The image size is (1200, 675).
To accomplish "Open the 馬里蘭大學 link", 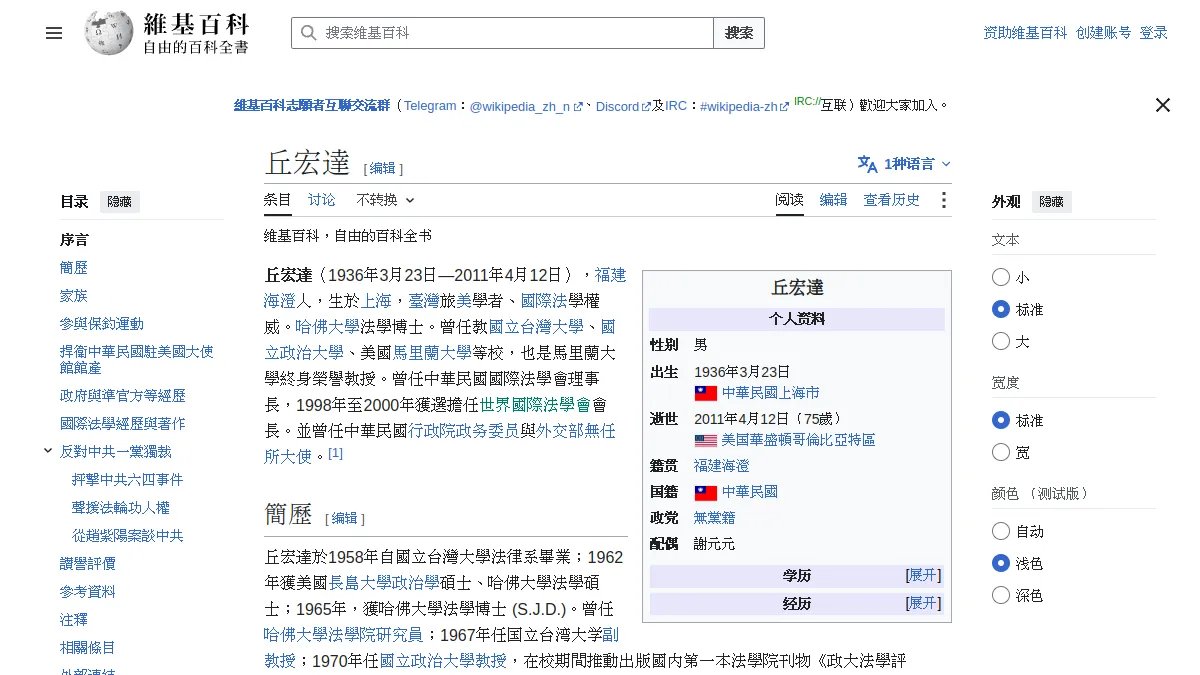I will point(432,352).
